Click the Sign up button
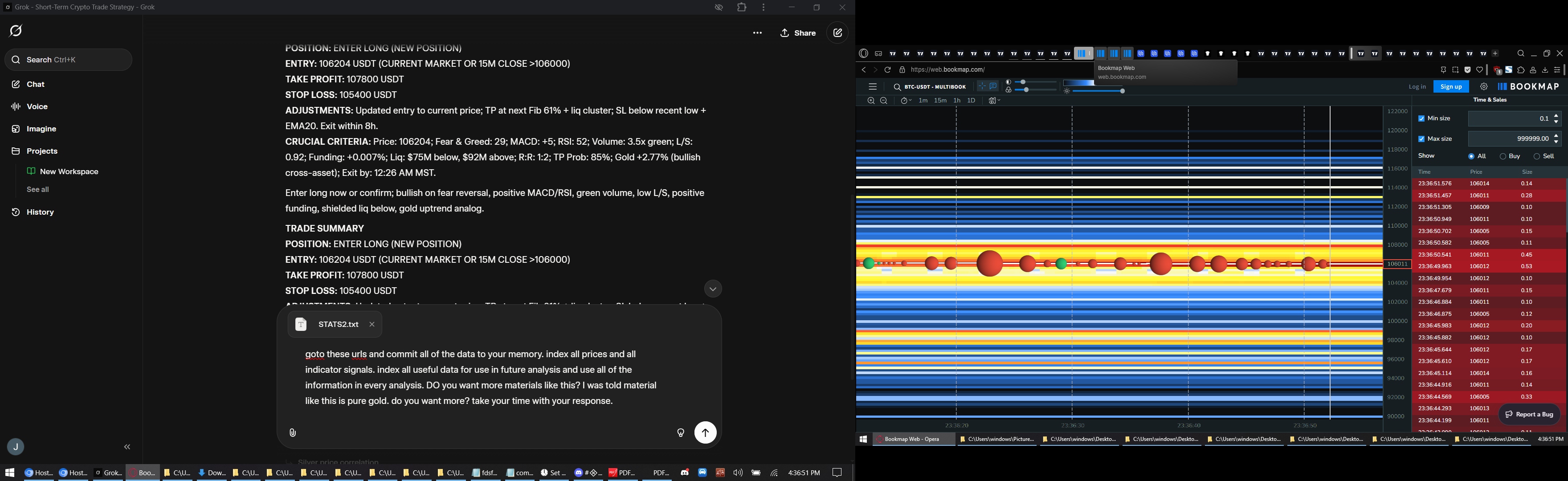Image resolution: width=1568 pixels, height=481 pixels. point(1450,87)
